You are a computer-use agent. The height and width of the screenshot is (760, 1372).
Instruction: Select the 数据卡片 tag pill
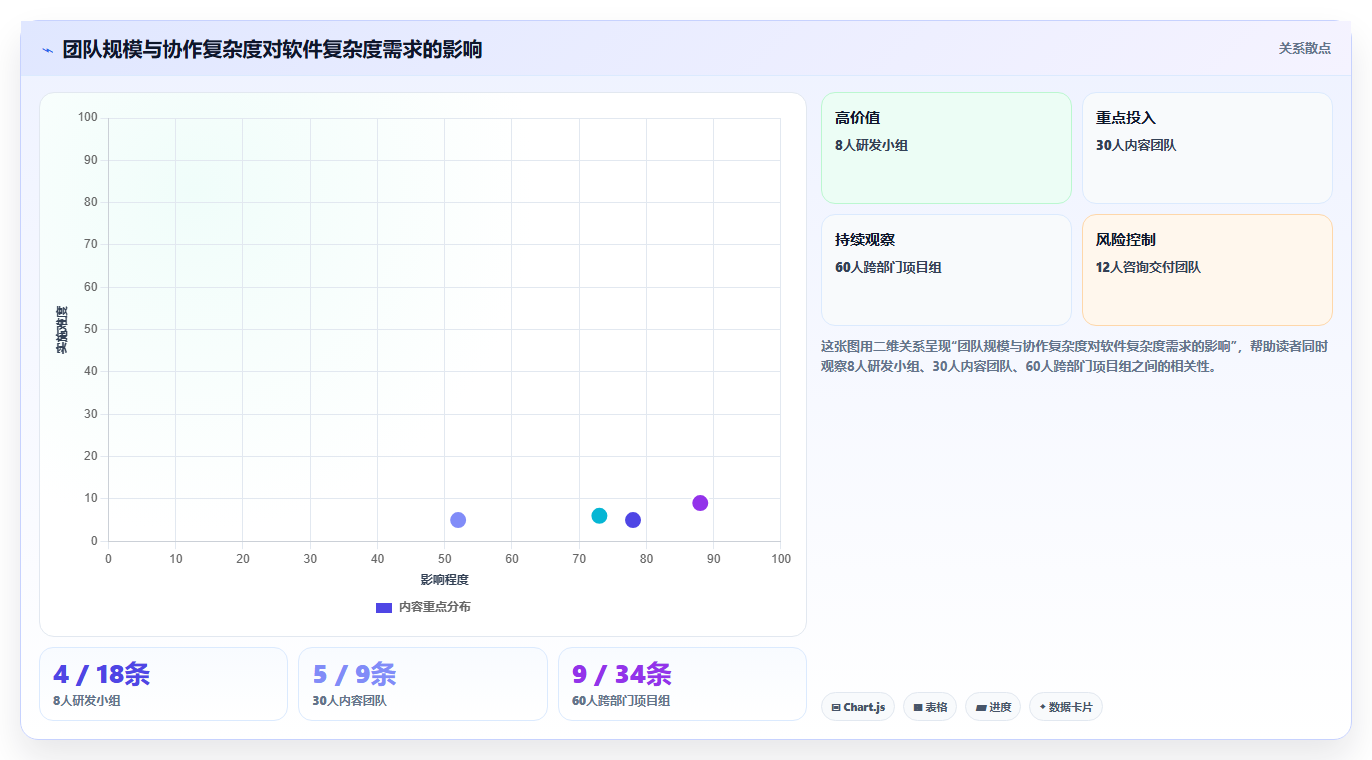1066,707
